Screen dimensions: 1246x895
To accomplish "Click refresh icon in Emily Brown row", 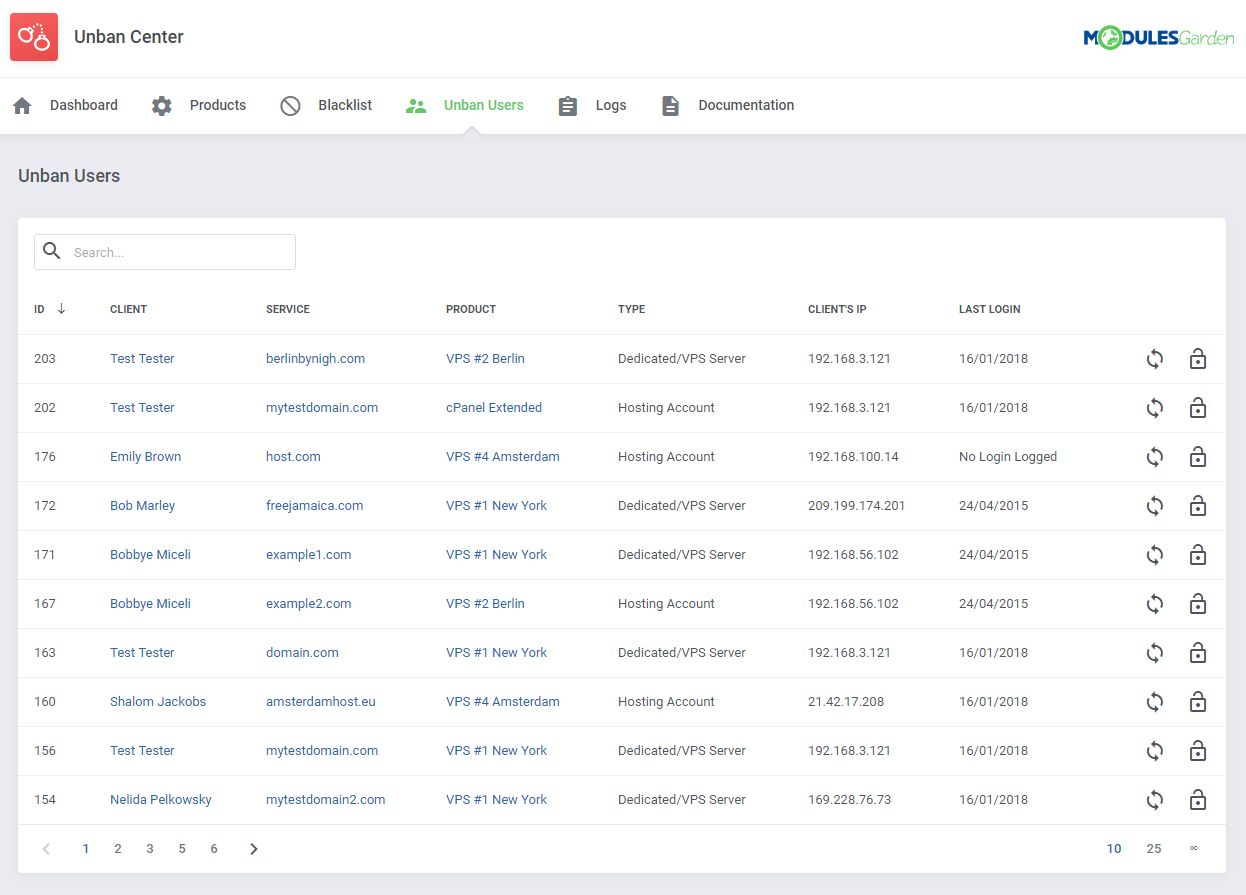I will point(1155,457).
